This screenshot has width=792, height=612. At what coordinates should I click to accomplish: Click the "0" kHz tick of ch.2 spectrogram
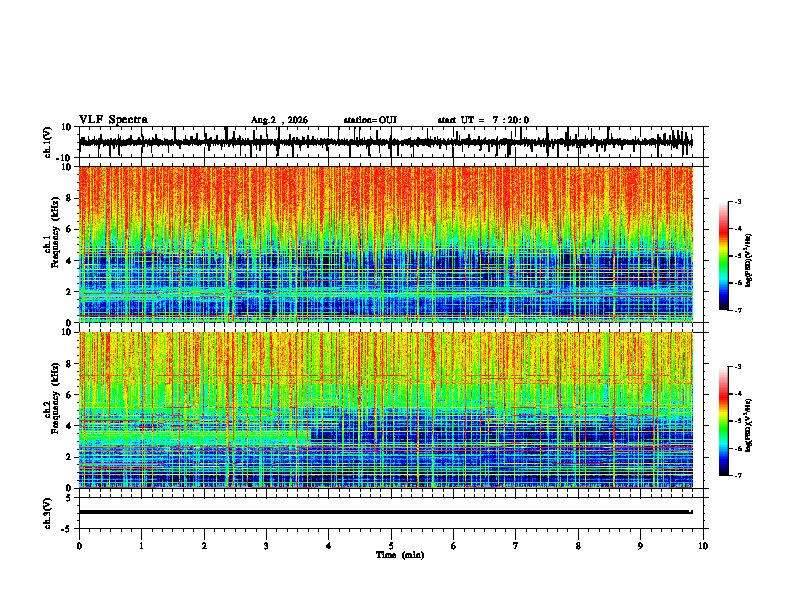[69, 488]
